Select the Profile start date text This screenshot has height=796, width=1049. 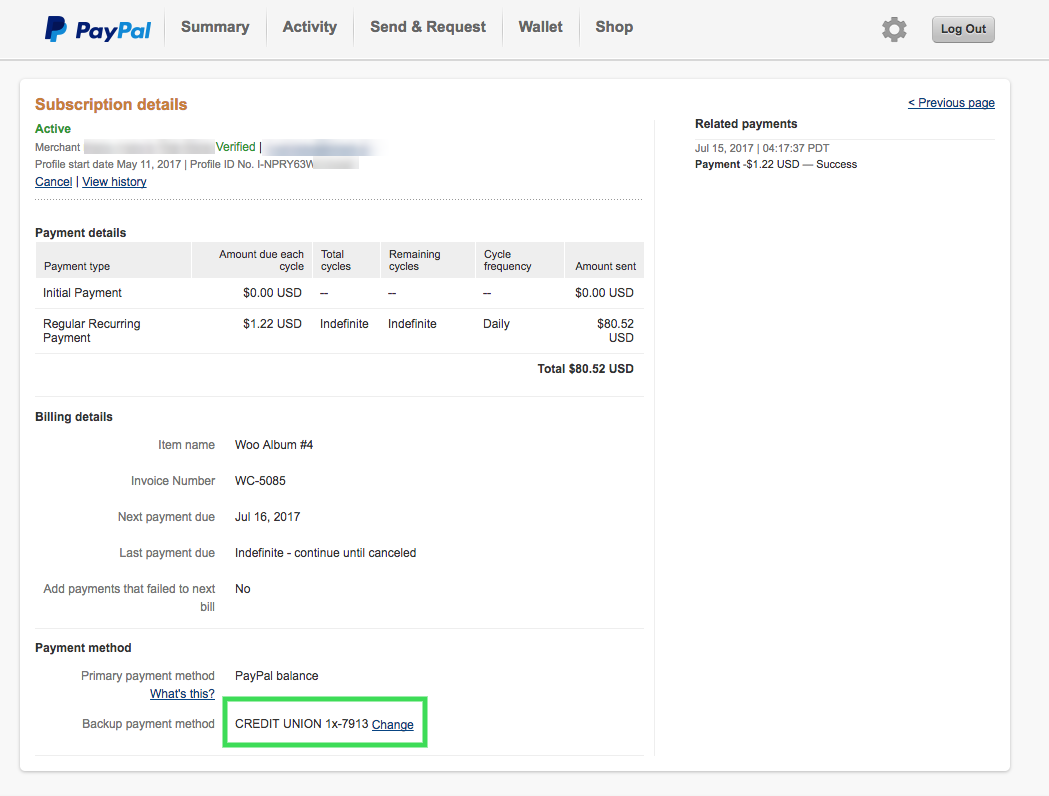coord(108,165)
